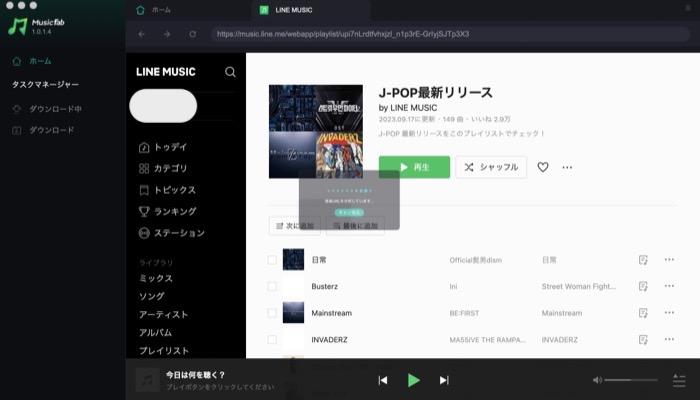Viewport: 700px width, 400px height.
Task: Click the J-POP最新リリース playlist cover
Action: (x=316, y=132)
